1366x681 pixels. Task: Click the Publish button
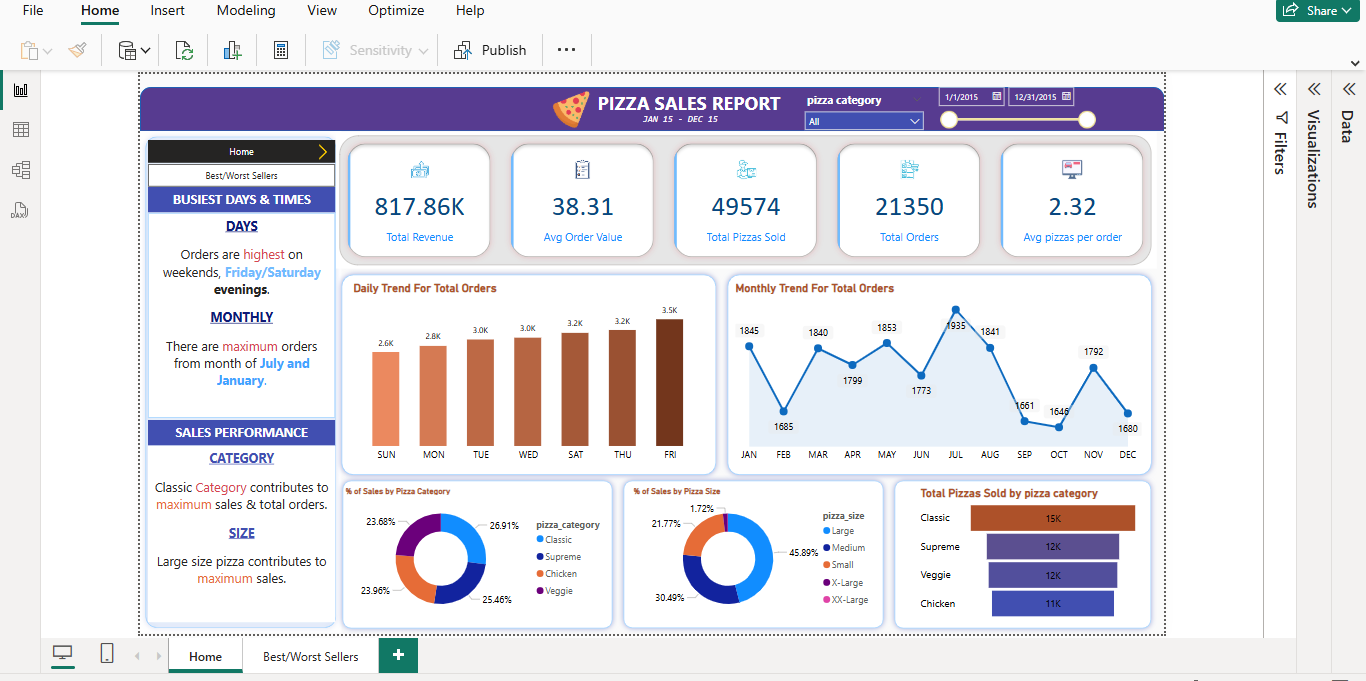490,50
